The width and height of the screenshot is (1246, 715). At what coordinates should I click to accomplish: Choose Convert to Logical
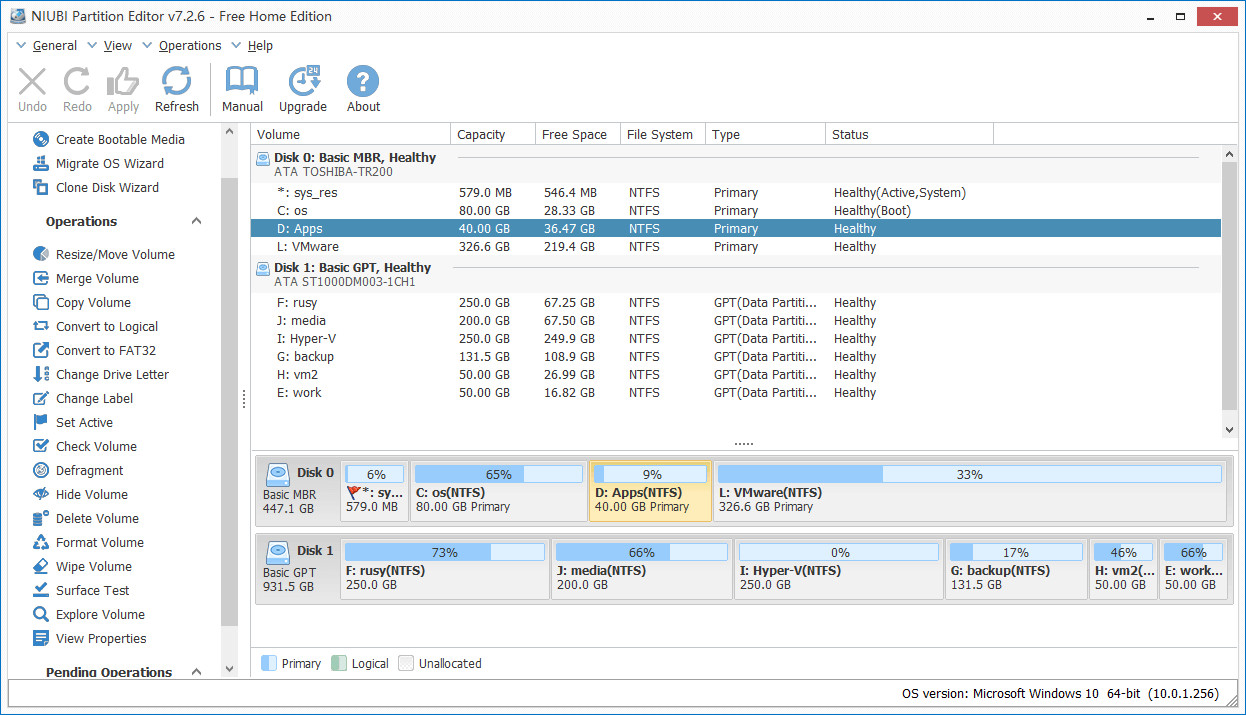point(96,326)
